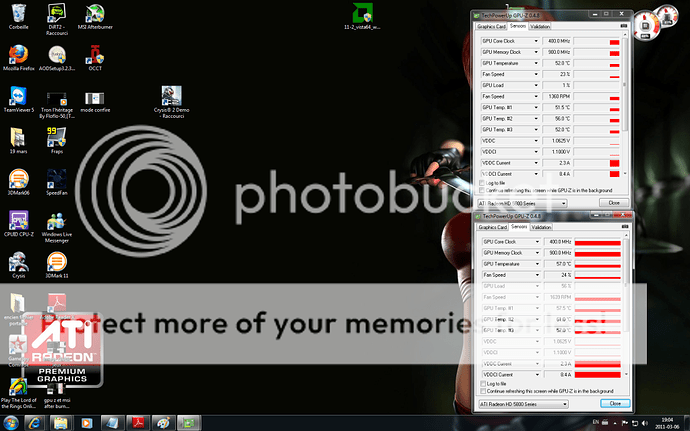Click the Close button in upper GPU-Z window

614,203
